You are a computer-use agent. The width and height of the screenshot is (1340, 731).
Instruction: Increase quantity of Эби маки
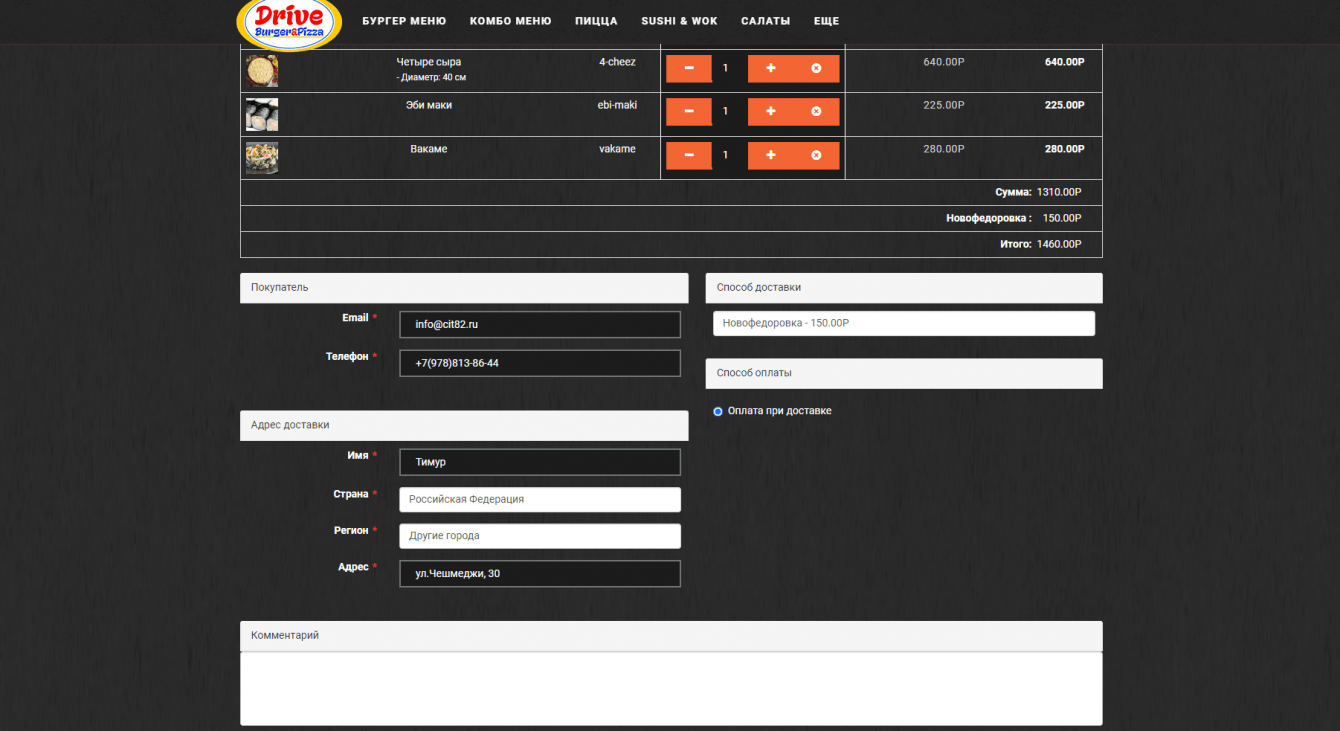coord(770,111)
